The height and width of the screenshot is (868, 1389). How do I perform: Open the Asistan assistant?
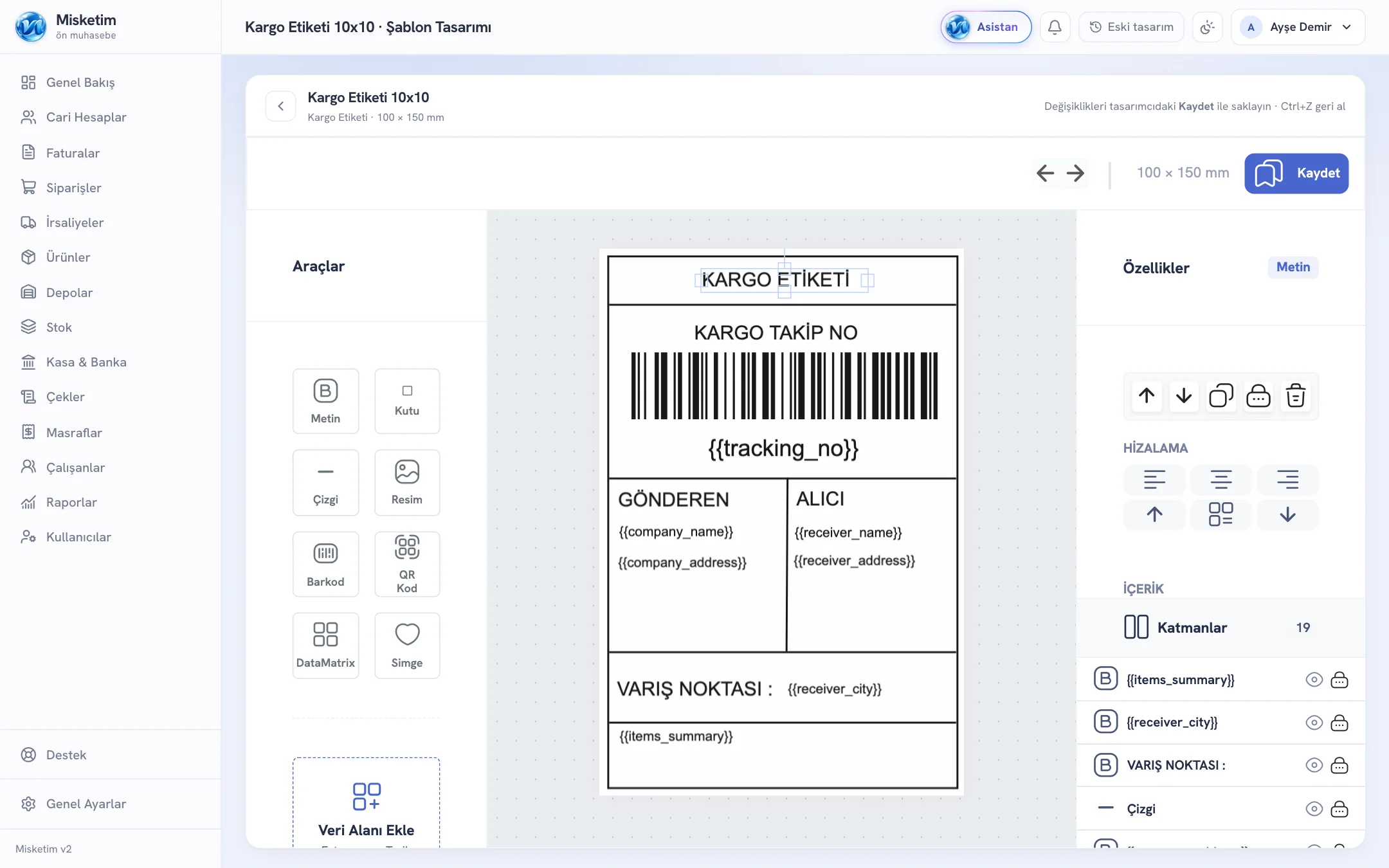point(986,27)
